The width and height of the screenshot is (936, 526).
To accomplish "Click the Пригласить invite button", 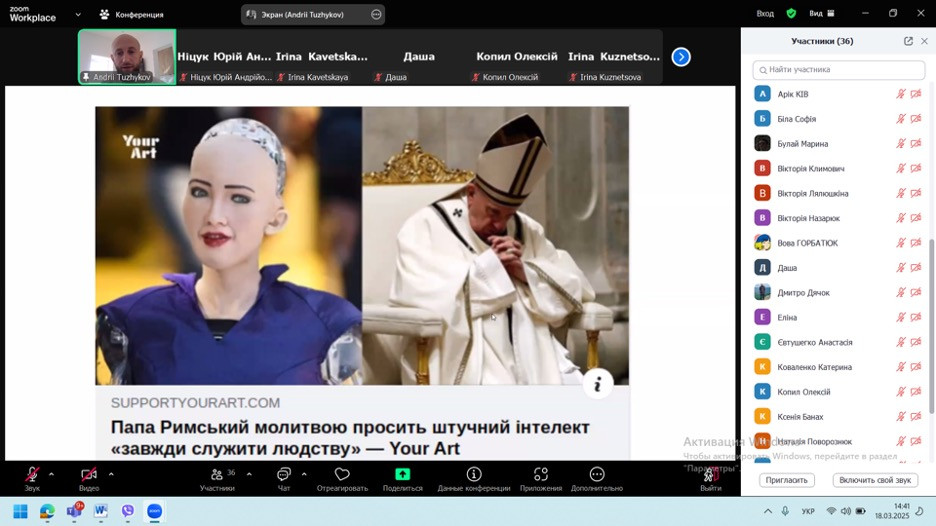I will [787, 480].
